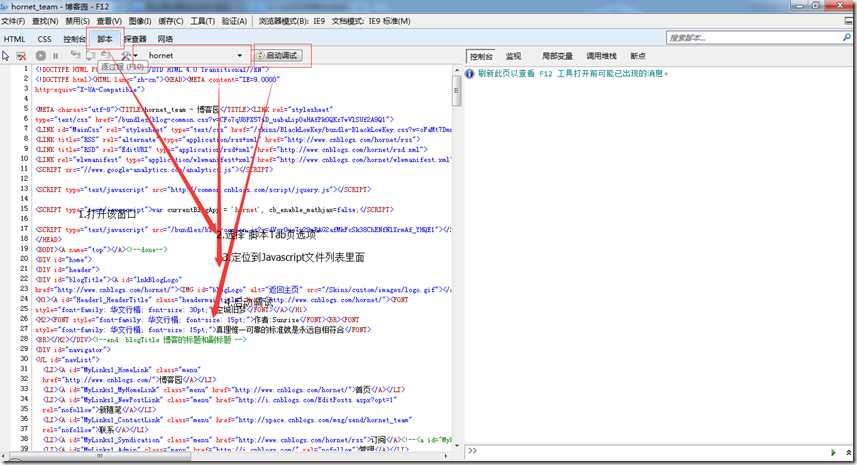
Task: Open the 缓存(C) menu
Action: [171, 21]
